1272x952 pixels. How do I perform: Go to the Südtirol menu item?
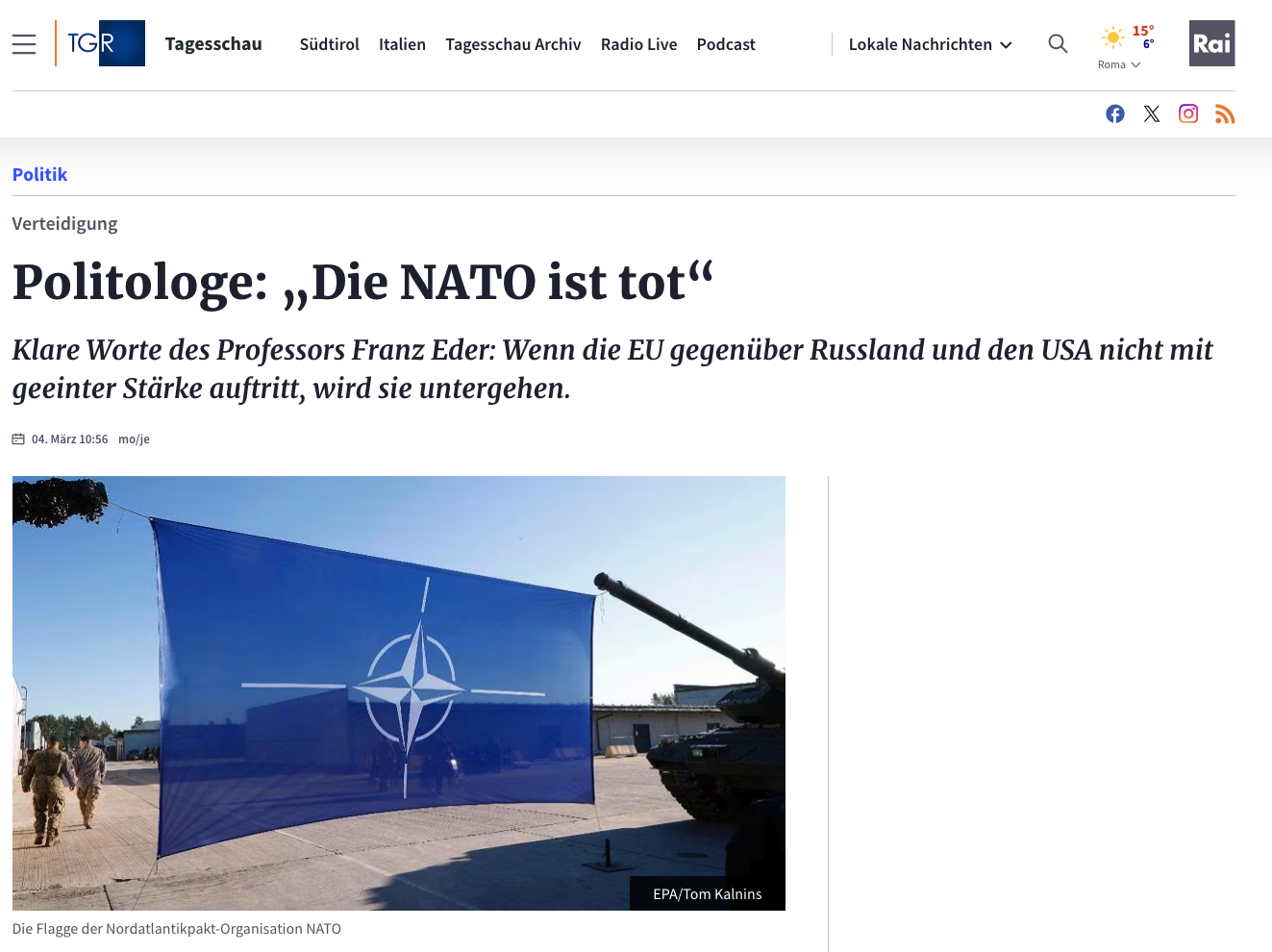pos(330,44)
